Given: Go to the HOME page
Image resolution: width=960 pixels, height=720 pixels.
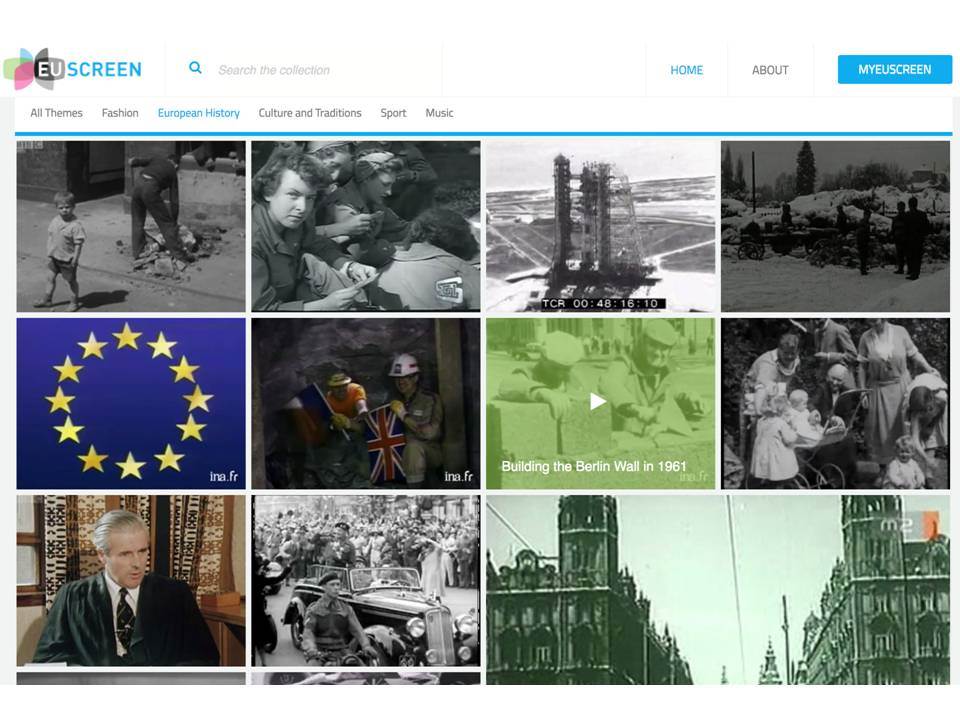Looking at the screenshot, I should coord(686,70).
